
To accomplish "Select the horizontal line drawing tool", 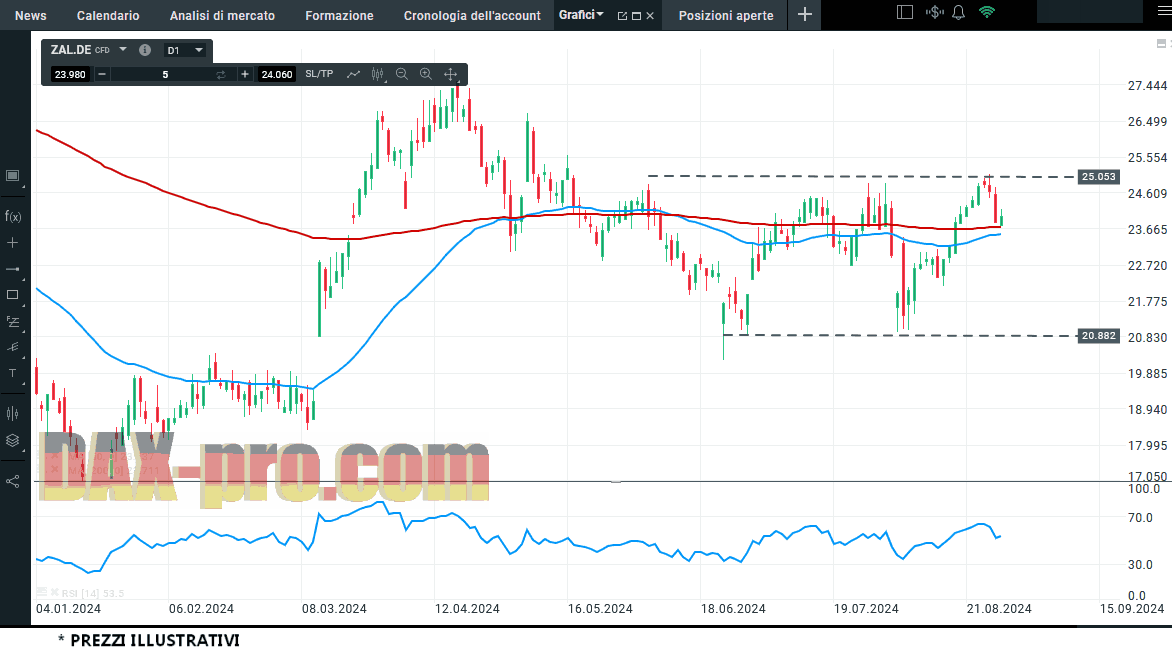I will click(x=13, y=269).
